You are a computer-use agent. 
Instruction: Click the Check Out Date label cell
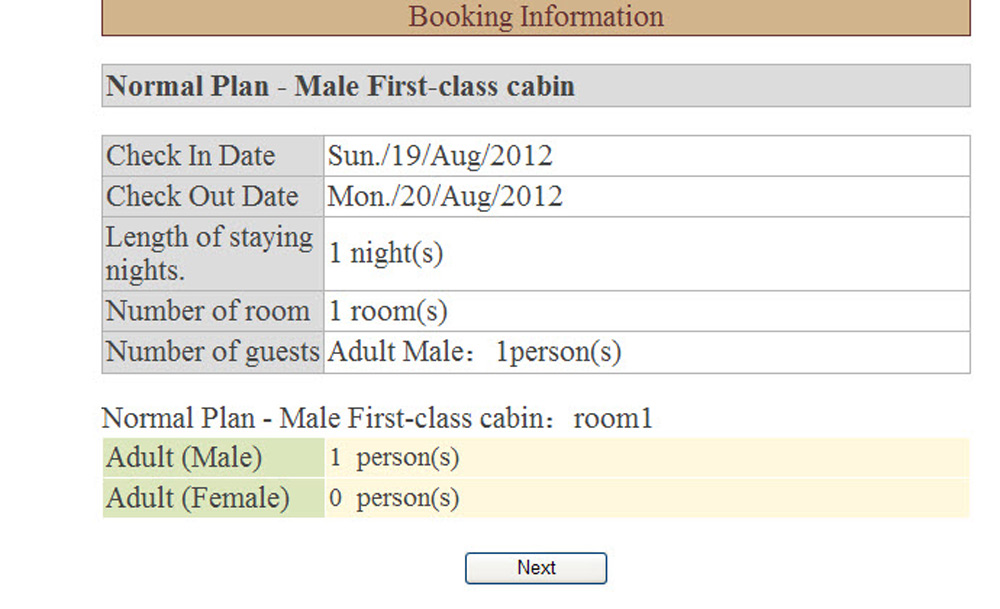pos(213,196)
